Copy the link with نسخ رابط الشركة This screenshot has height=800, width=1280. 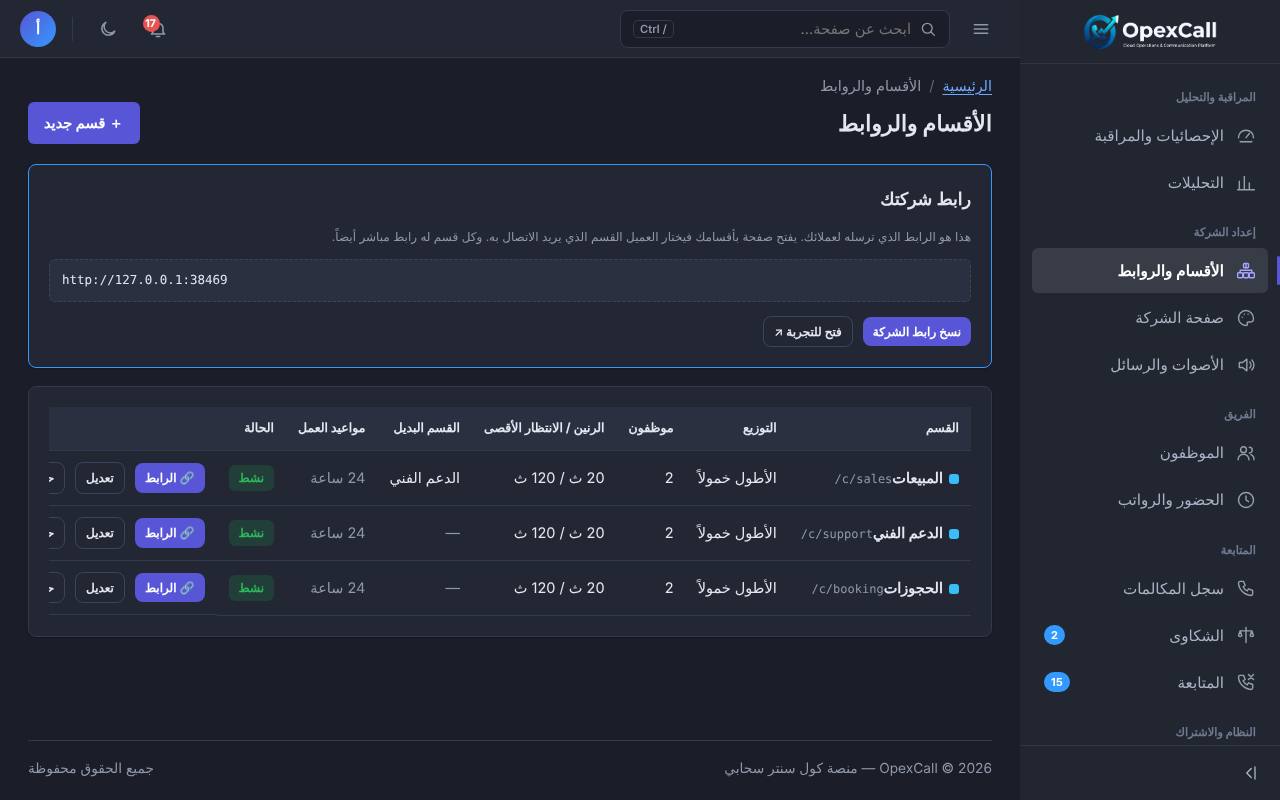point(917,332)
